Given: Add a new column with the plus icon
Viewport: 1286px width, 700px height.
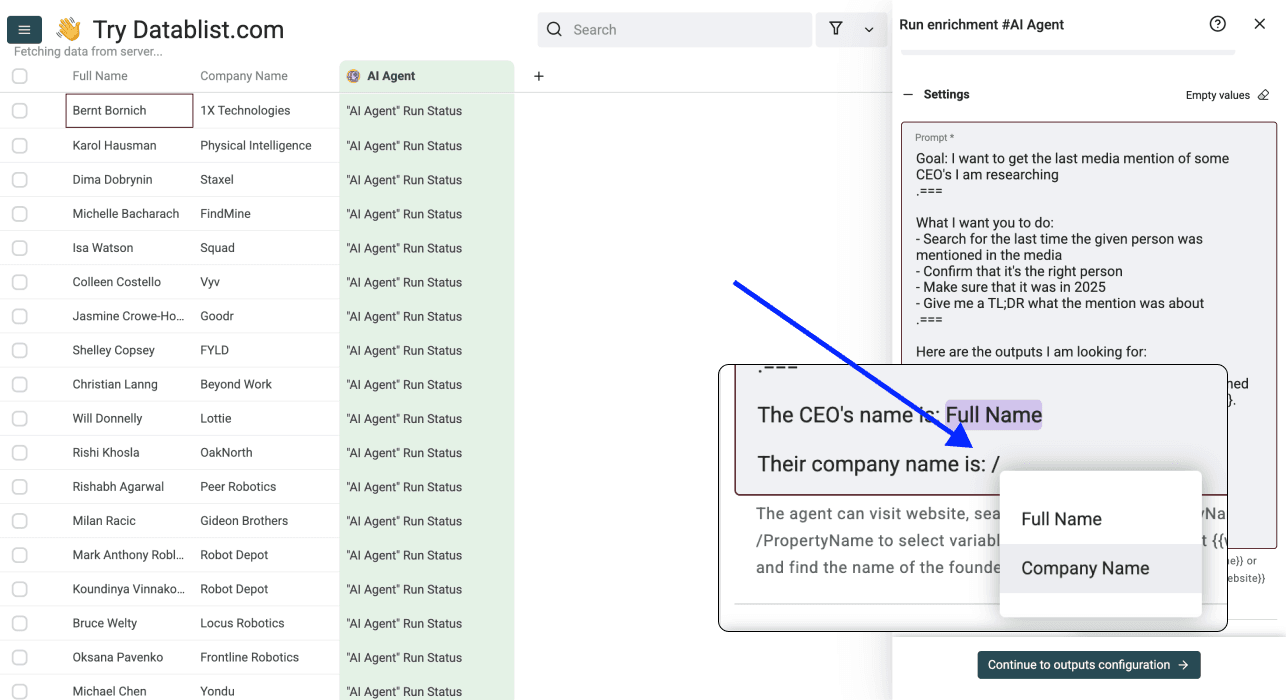Looking at the screenshot, I should pyautogui.click(x=538, y=75).
